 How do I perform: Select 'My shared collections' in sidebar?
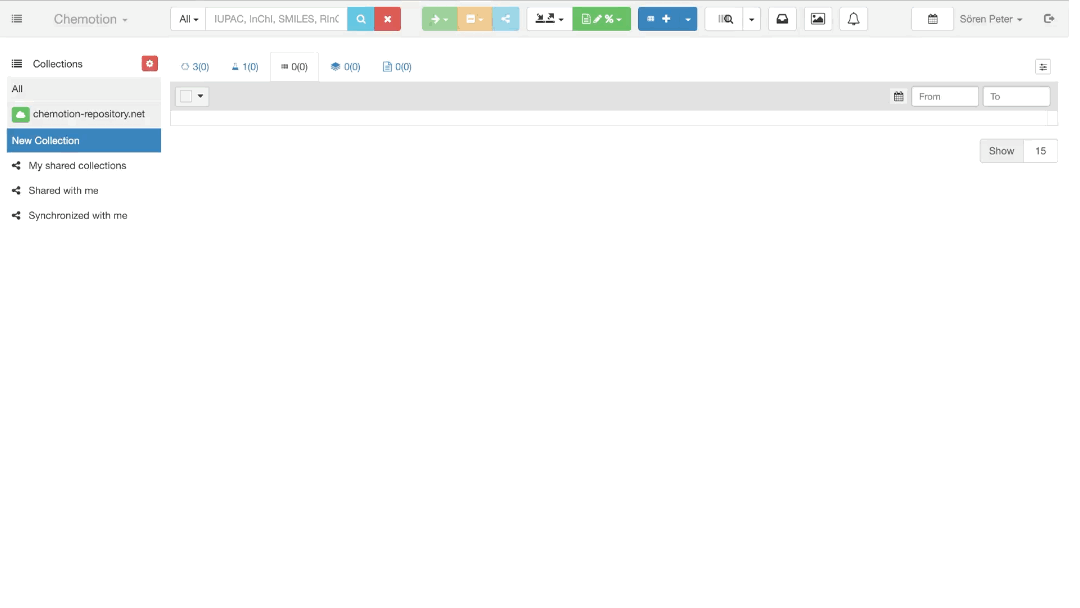click(x=77, y=166)
